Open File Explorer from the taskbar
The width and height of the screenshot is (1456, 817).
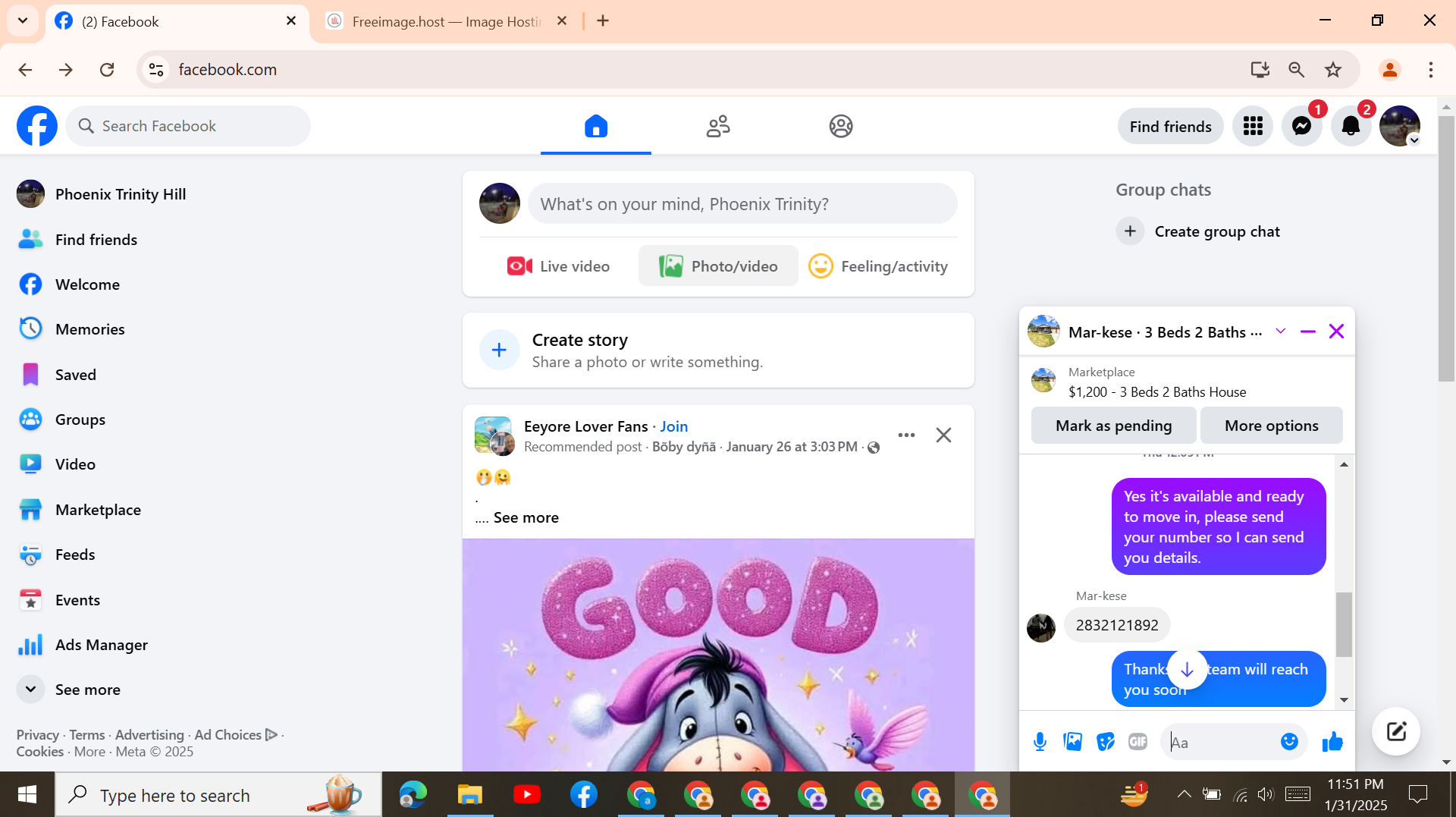click(x=470, y=794)
